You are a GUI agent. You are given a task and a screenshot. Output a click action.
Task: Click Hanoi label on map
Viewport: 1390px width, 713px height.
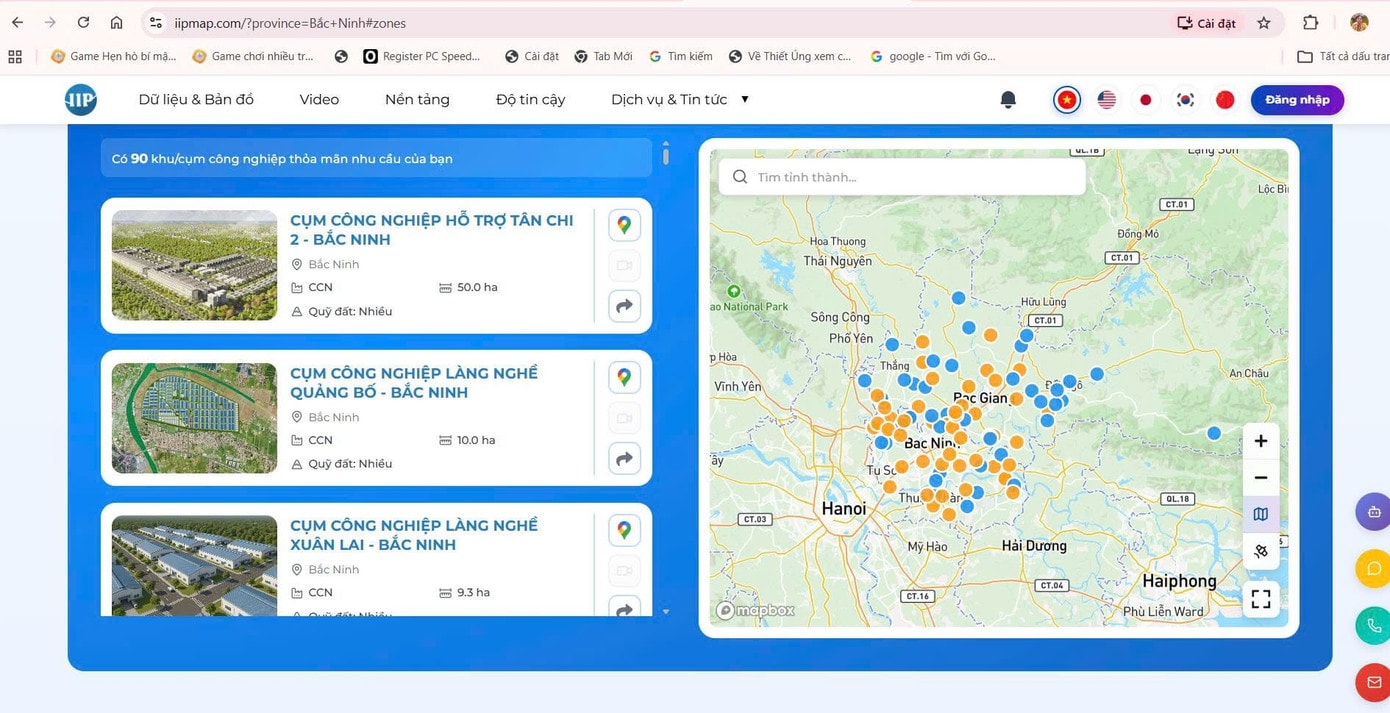click(x=844, y=509)
